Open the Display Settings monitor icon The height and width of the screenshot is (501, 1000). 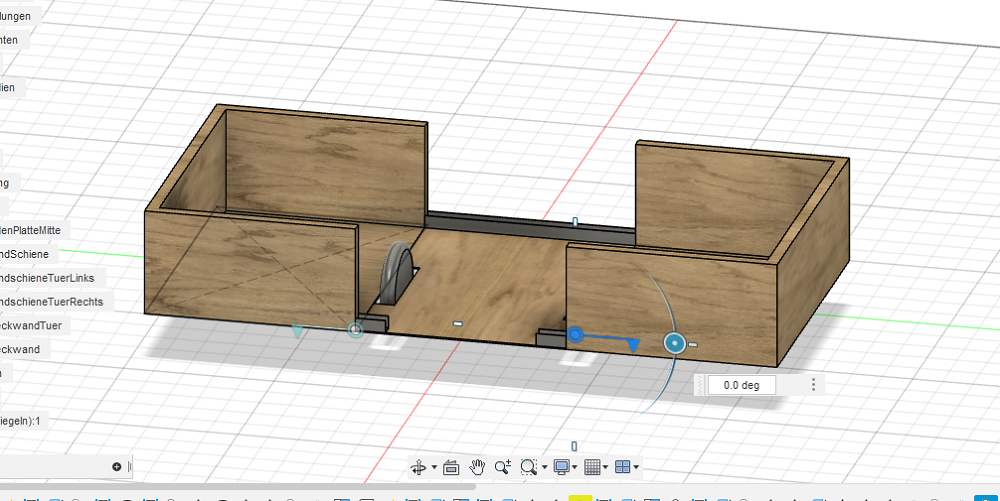pos(561,467)
